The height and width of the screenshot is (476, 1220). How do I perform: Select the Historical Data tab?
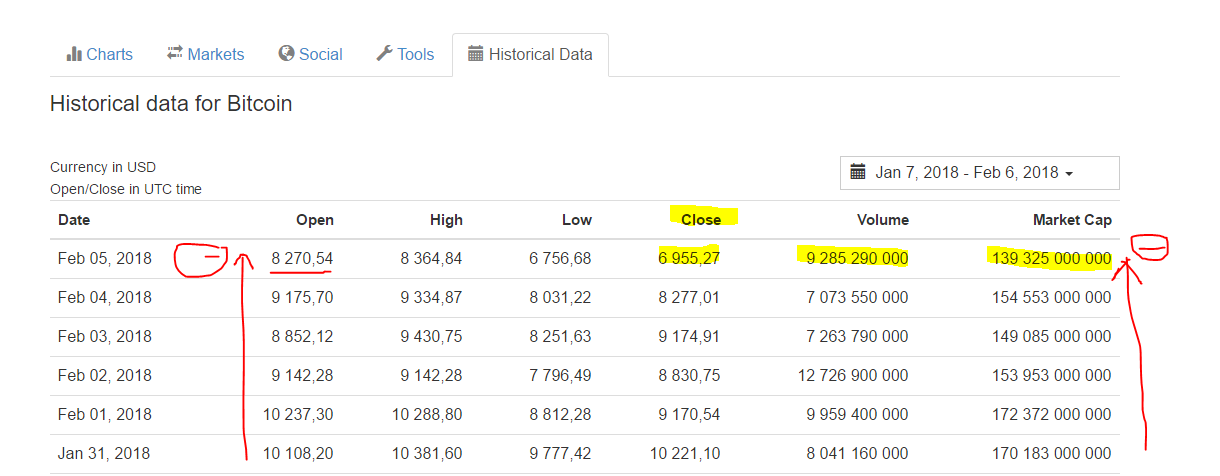click(530, 54)
